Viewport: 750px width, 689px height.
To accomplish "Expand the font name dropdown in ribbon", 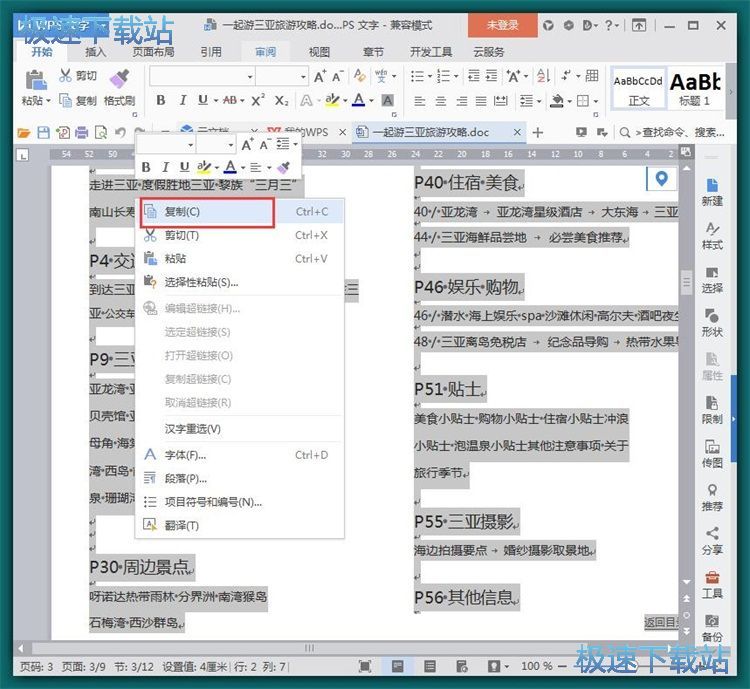I will pos(247,77).
